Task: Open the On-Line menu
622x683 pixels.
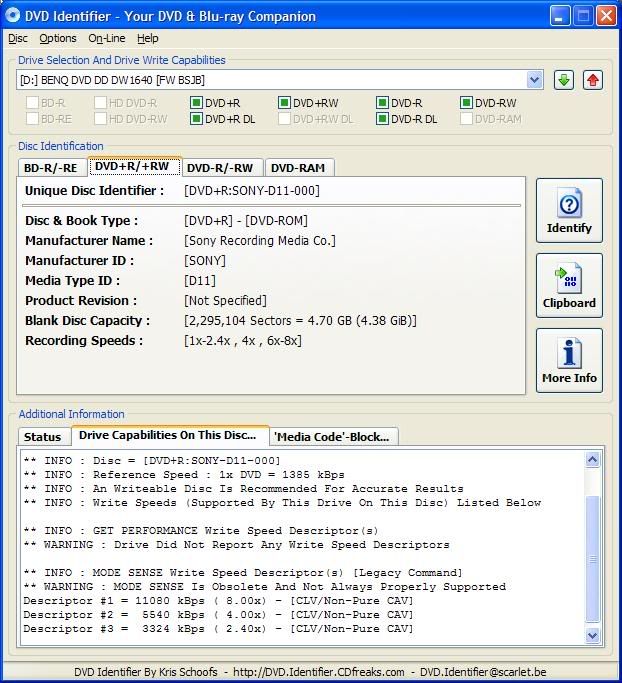Action: [x=106, y=38]
